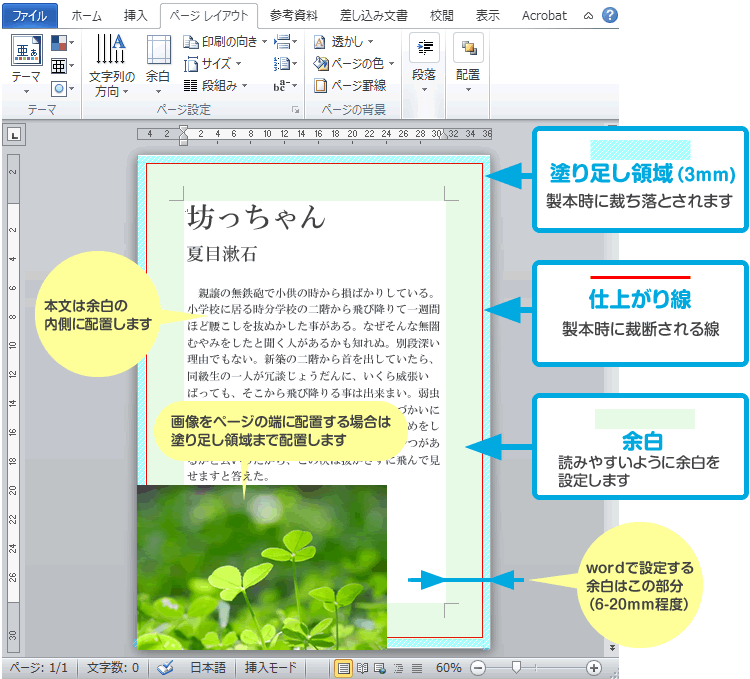
Task: Click the zoom out minus button
Action: [478, 667]
